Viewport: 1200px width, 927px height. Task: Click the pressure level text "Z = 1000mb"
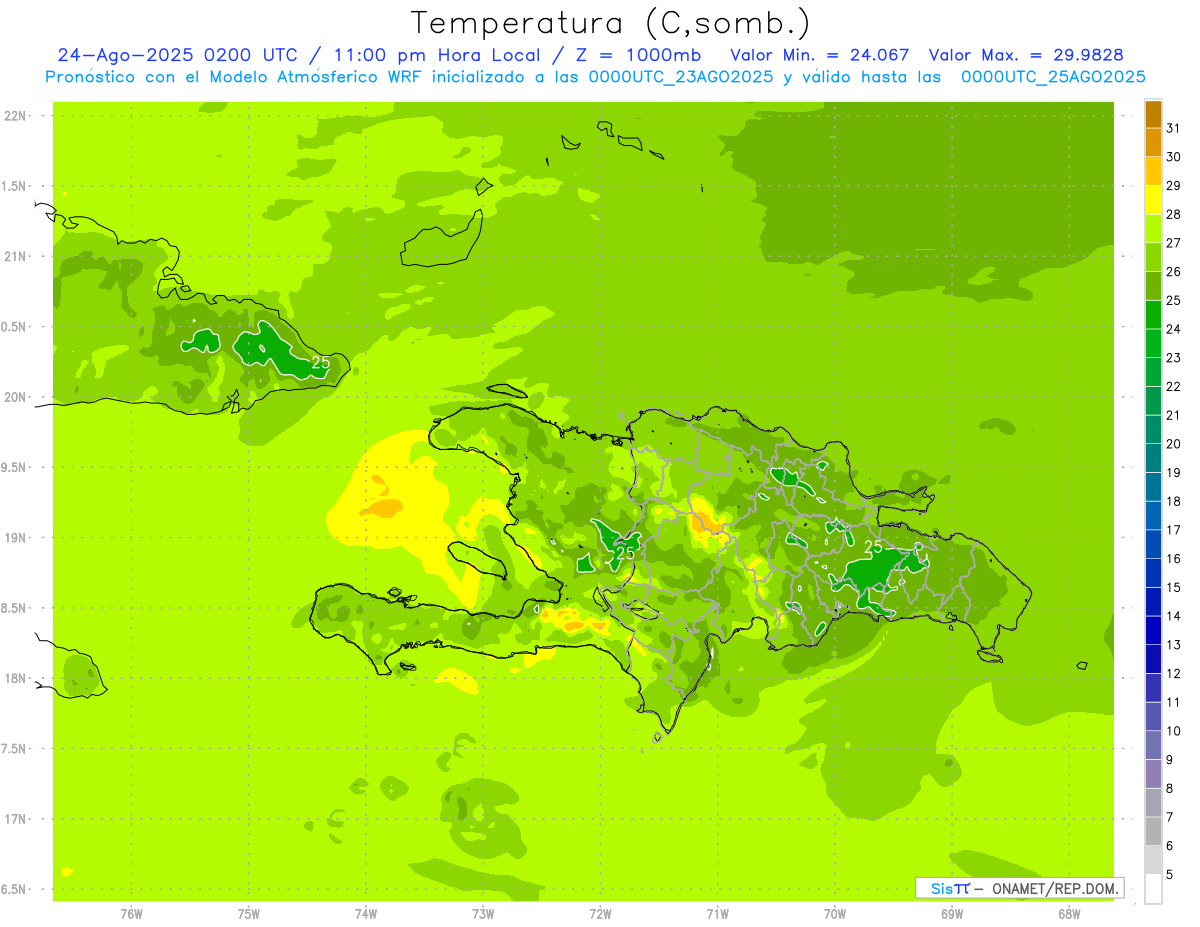(x=638, y=55)
